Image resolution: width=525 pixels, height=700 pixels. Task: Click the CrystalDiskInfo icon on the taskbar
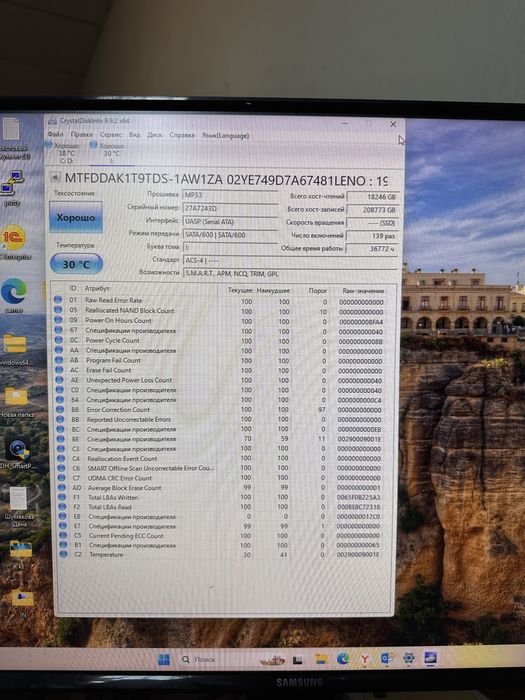point(430,658)
